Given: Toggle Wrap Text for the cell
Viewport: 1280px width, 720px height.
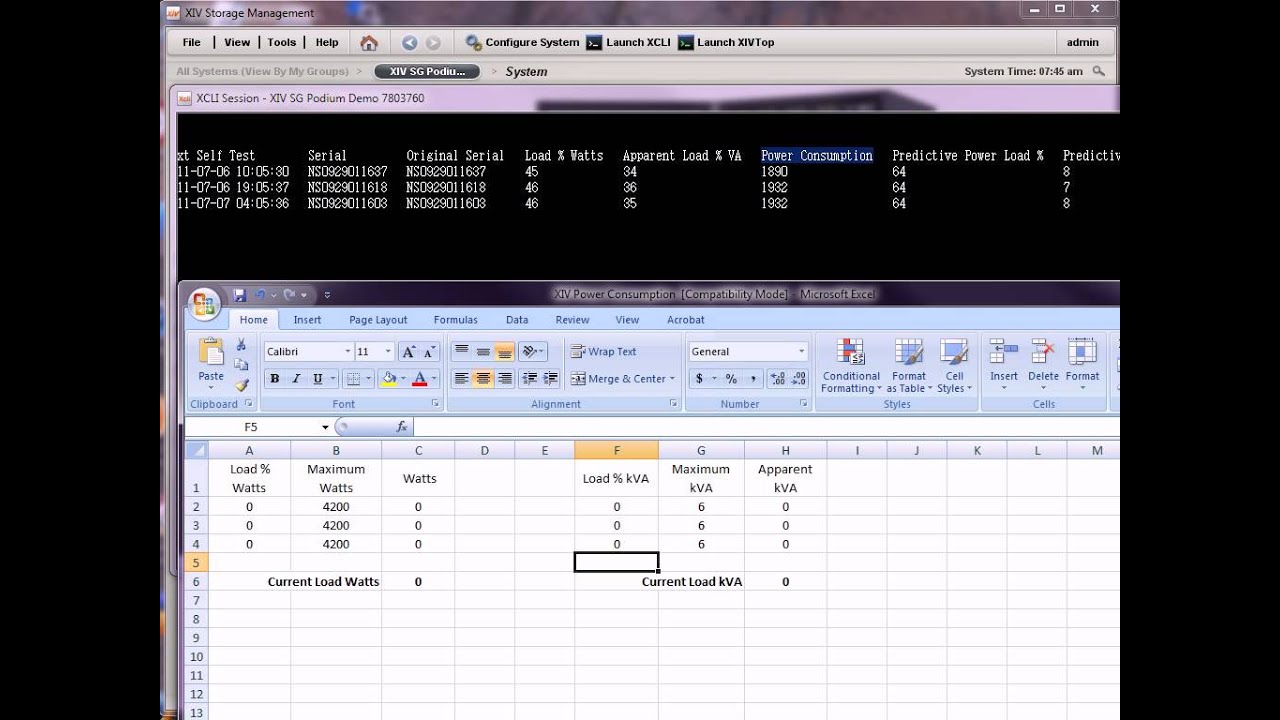Looking at the screenshot, I should pyautogui.click(x=603, y=351).
